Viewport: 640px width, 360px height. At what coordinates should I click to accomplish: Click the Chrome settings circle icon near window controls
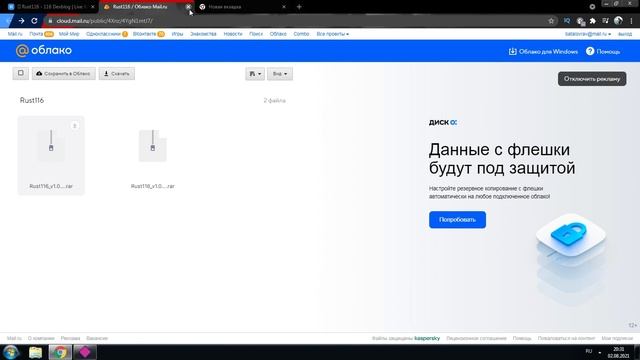click(x=592, y=7)
